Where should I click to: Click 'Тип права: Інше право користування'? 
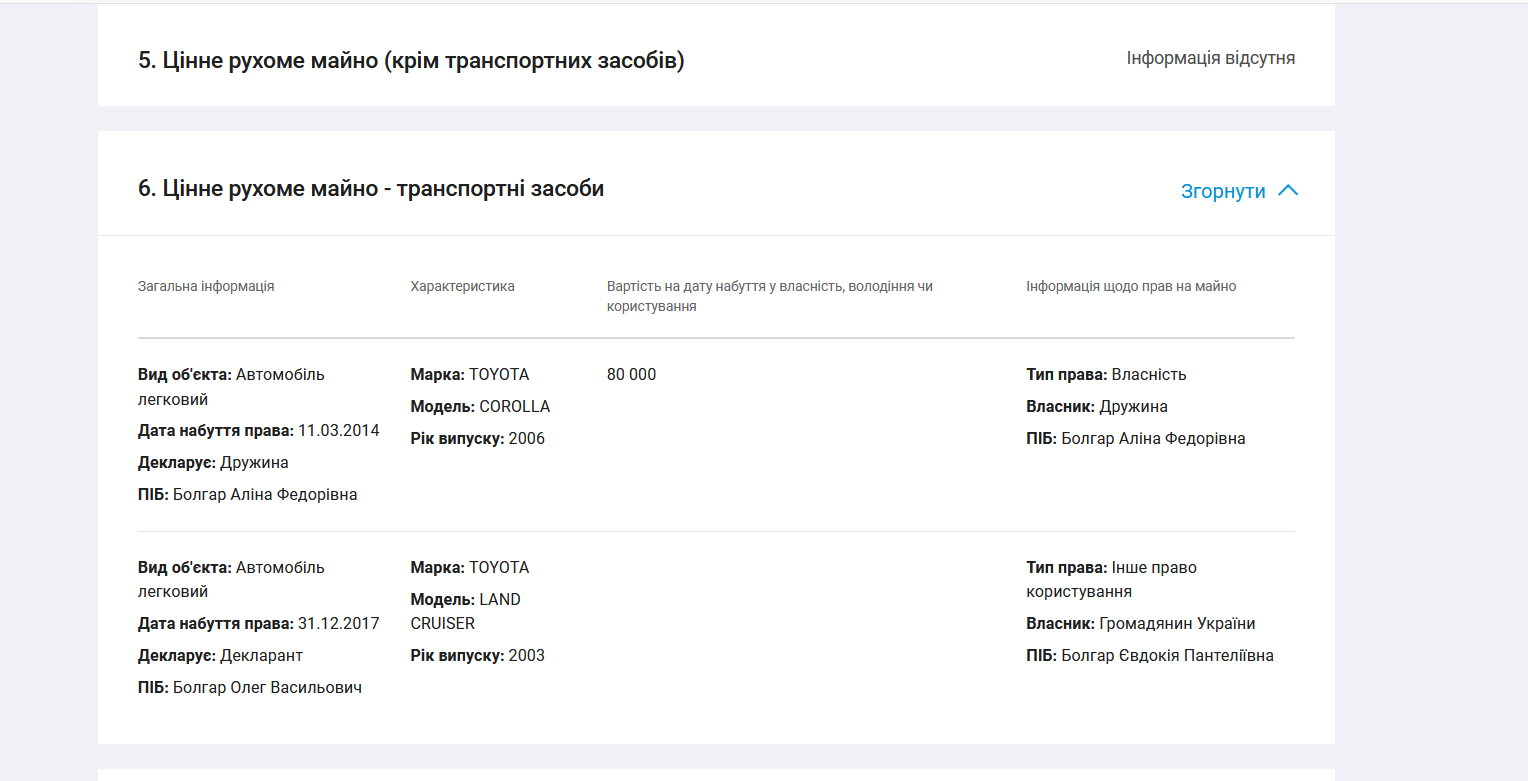[1111, 579]
